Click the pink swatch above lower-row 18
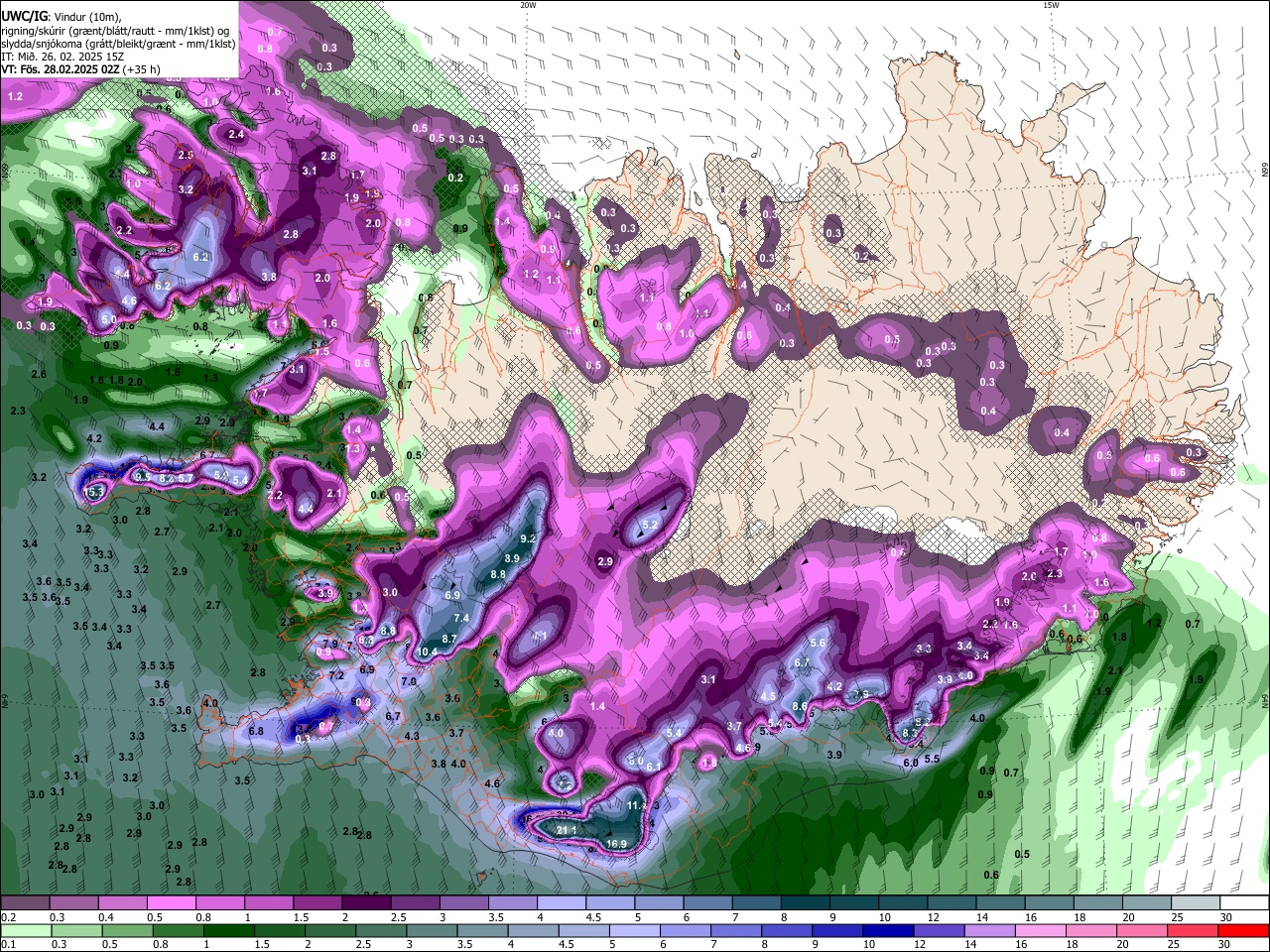 coord(1091,931)
